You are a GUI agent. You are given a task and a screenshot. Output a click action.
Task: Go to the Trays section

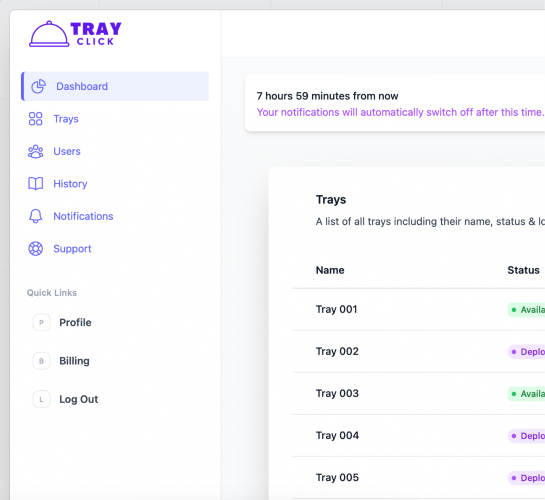pyautogui.click(x=66, y=119)
